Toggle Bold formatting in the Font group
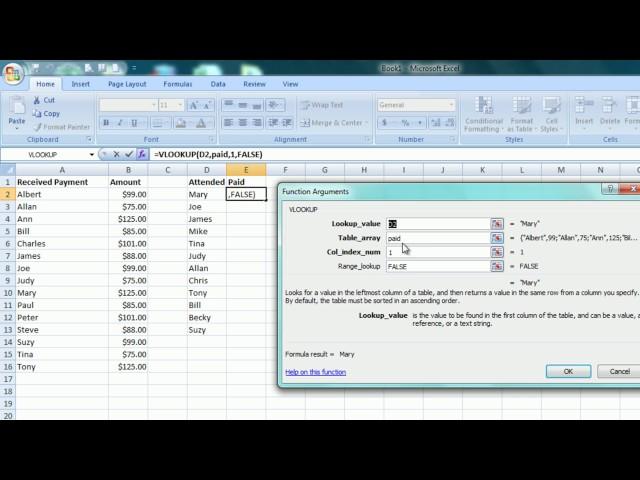The image size is (640, 480). coord(106,123)
